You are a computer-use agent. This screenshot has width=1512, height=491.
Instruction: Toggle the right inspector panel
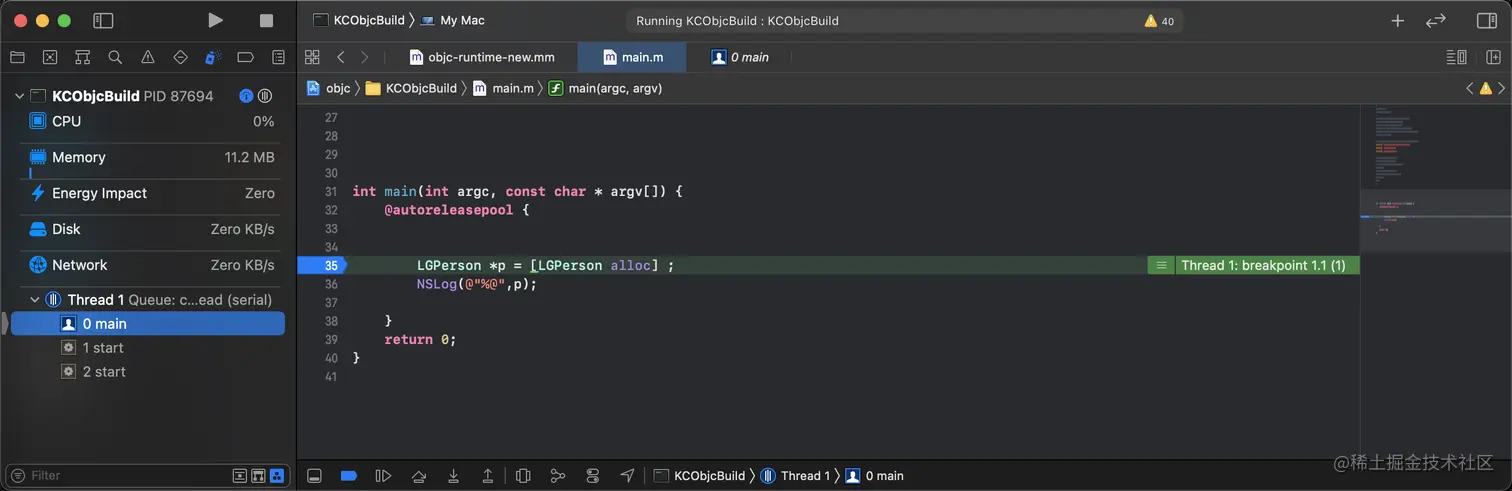1486,20
